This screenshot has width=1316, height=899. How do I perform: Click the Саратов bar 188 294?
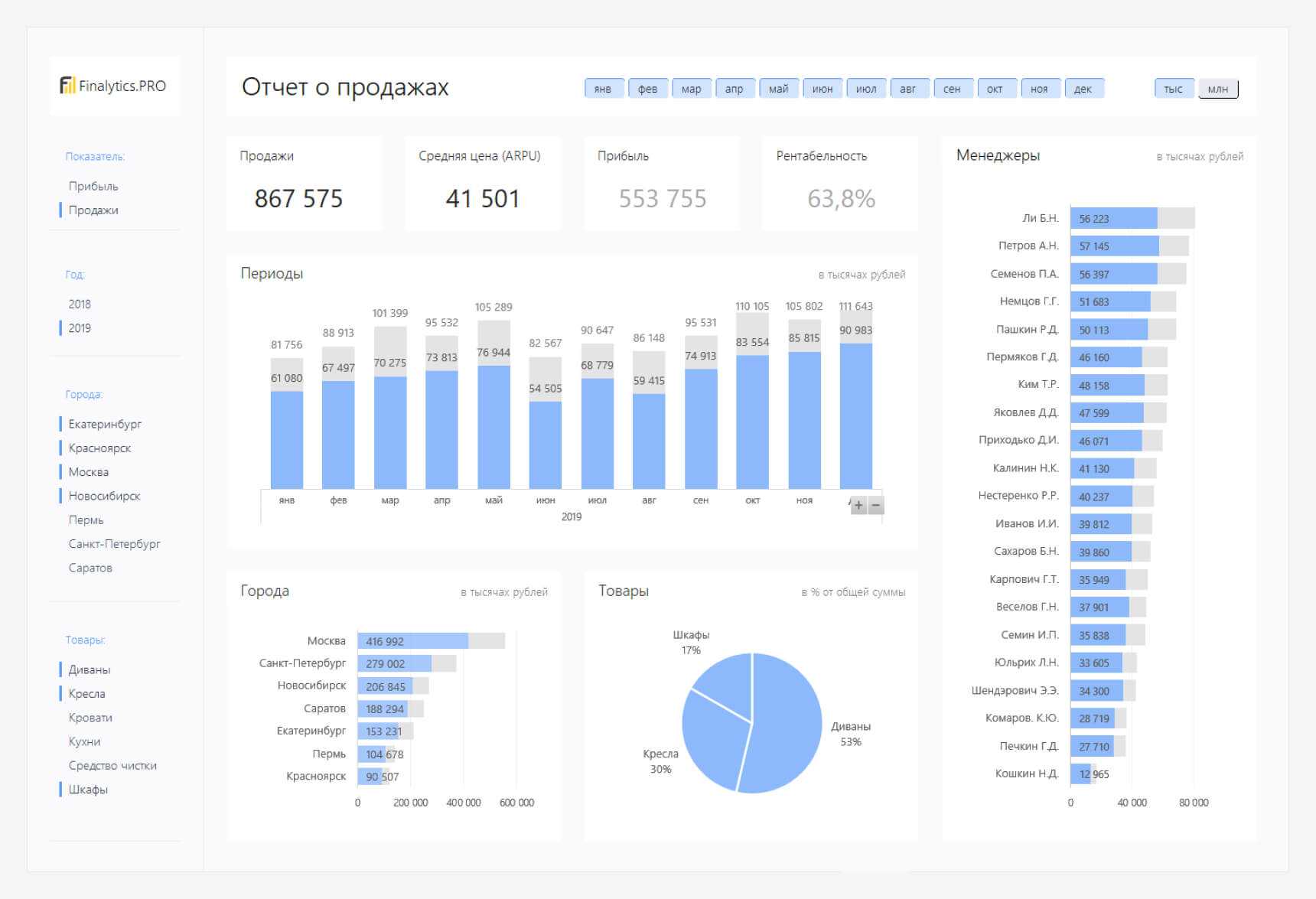click(383, 708)
